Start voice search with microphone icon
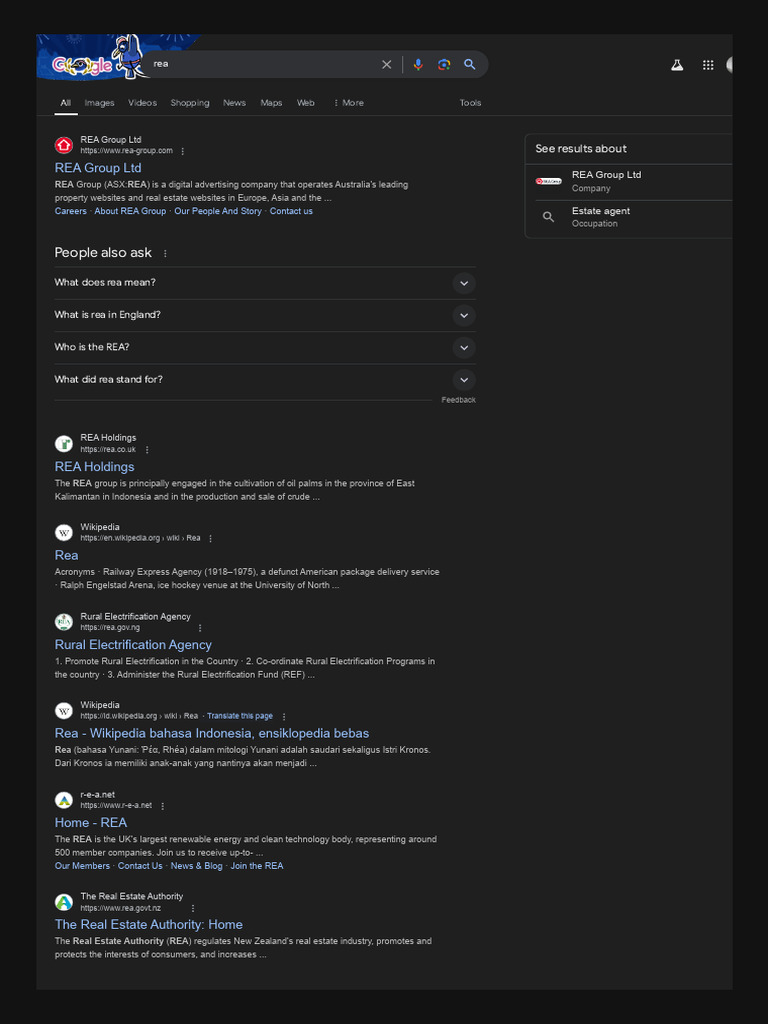This screenshot has width=768, height=1024. (x=418, y=65)
